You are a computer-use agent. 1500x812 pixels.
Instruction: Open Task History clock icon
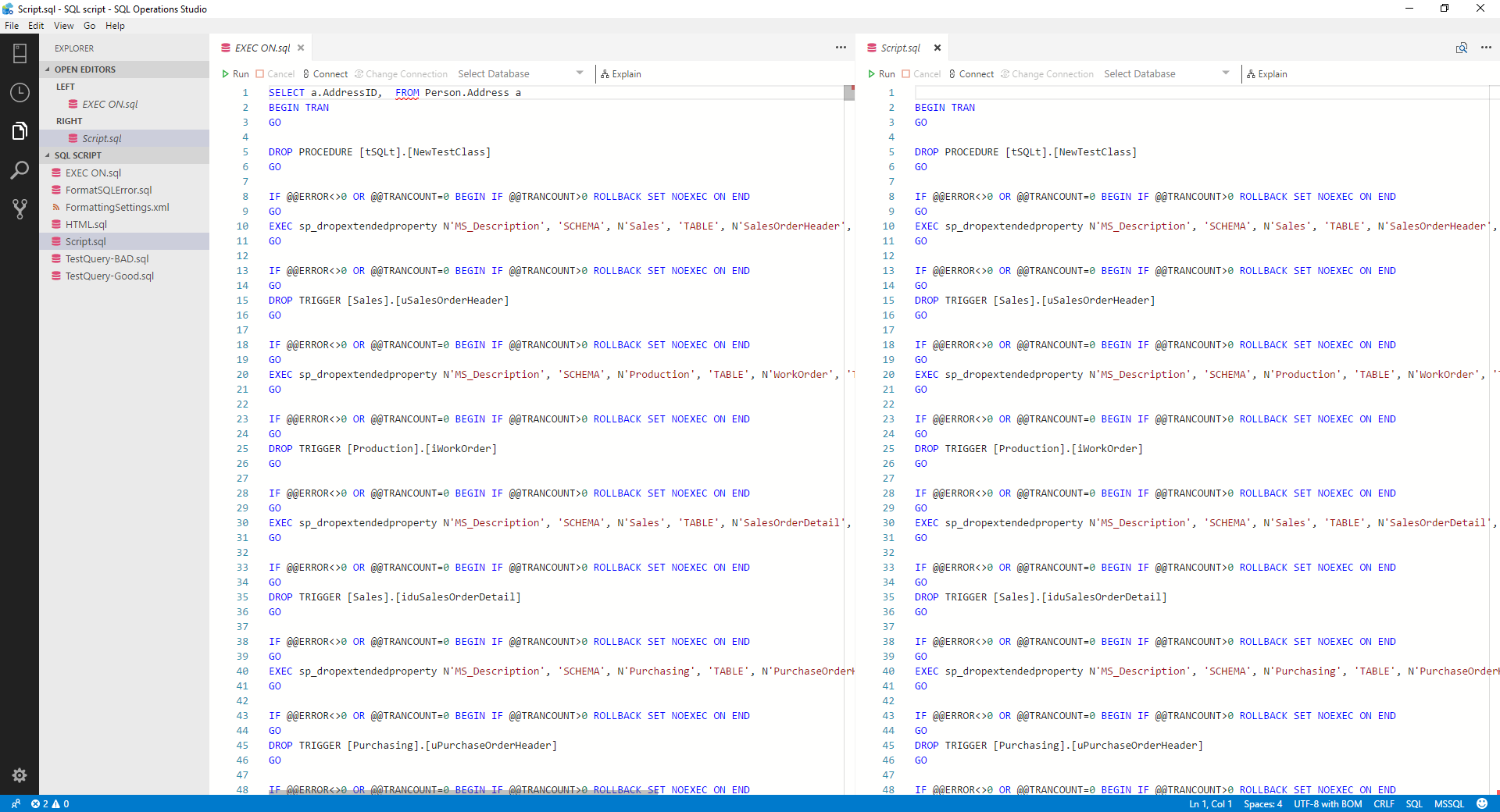click(x=20, y=92)
